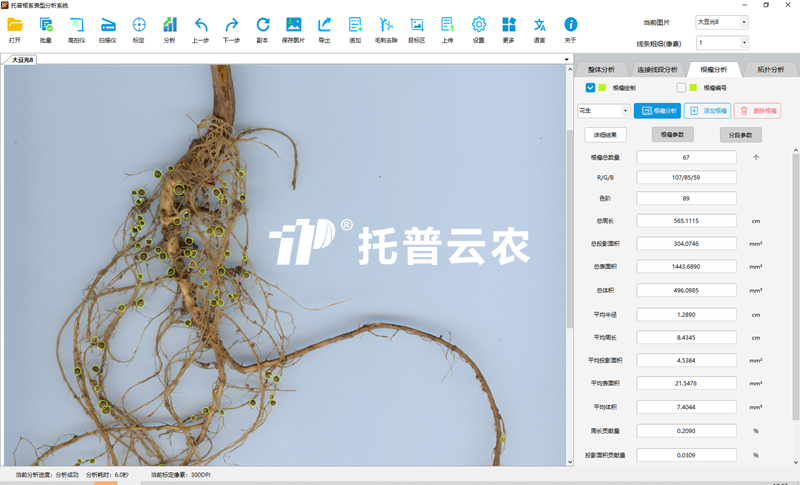Screen dimensions: 800x485
Task: Run the 分析 (Analysis) toolbar icon
Action: 170,25
